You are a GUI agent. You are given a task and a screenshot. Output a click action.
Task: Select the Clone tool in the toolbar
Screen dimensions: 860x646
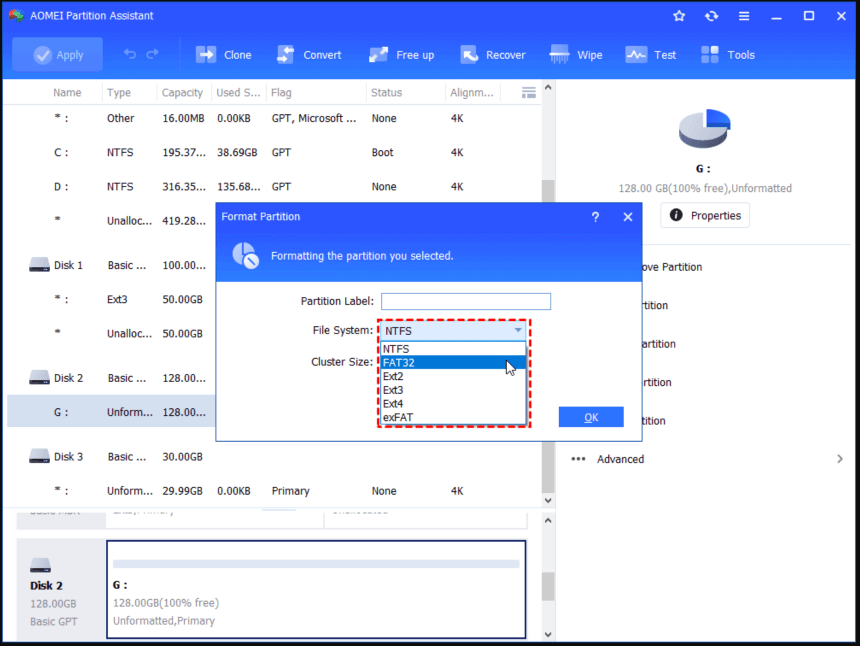click(x=224, y=55)
